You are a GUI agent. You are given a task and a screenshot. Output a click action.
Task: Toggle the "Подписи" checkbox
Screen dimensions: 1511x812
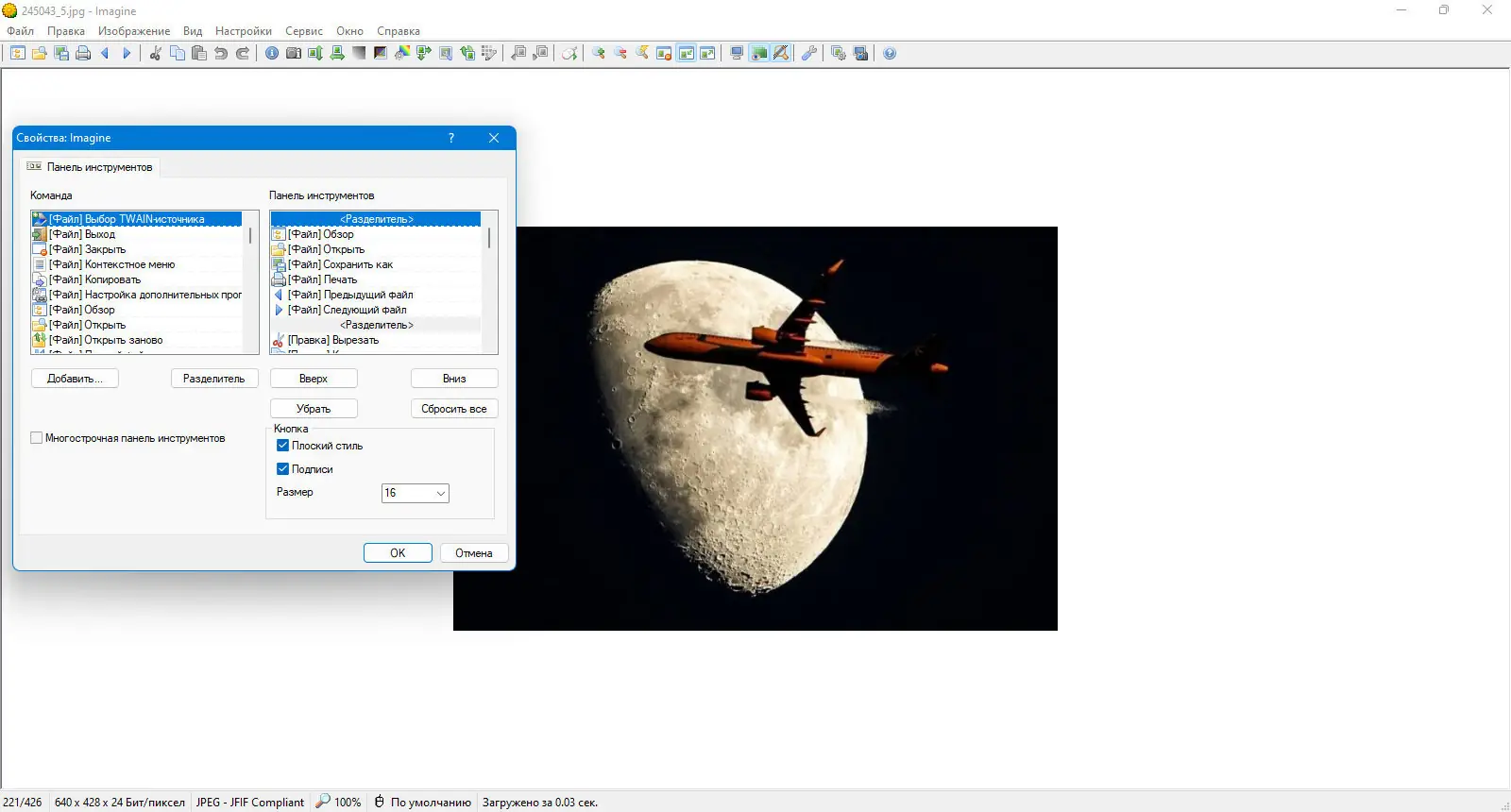pyautogui.click(x=282, y=469)
